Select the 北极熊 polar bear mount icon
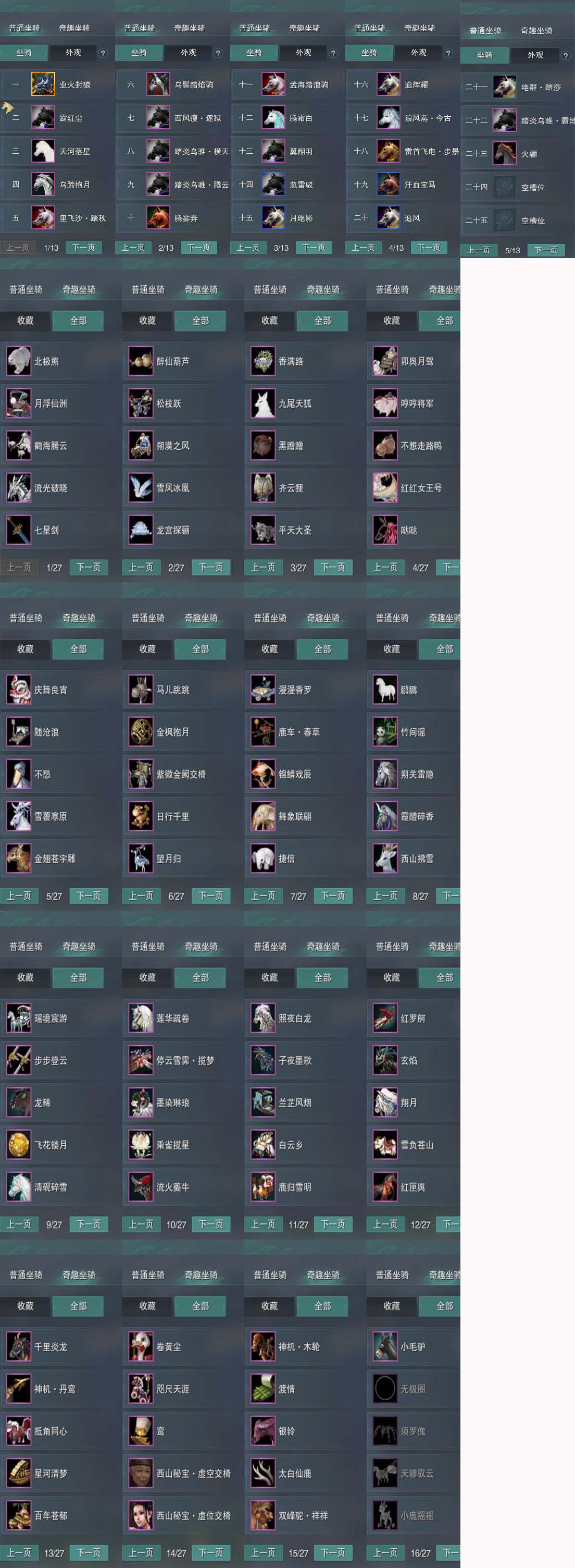Viewport: 575px width, 1568px height. [x=19, y=361]
